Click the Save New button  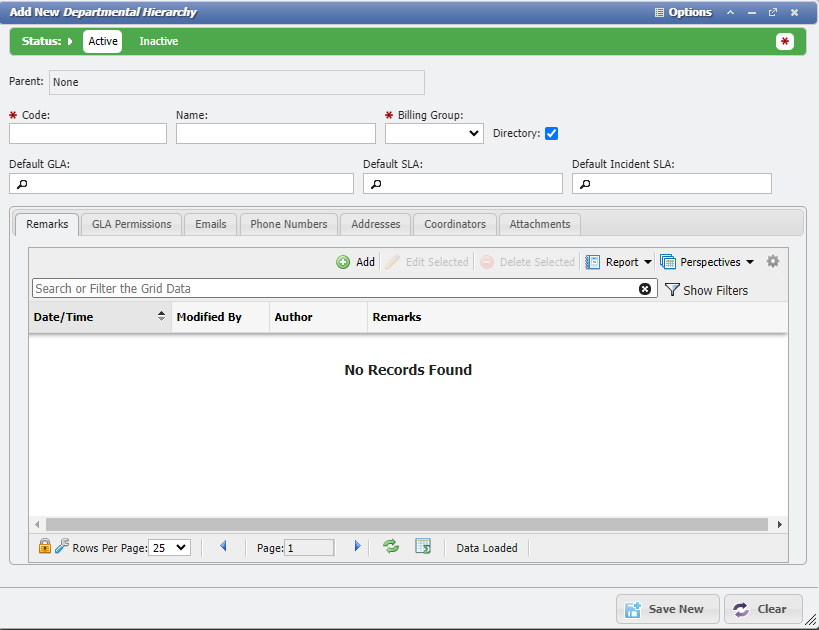(667, 609)
